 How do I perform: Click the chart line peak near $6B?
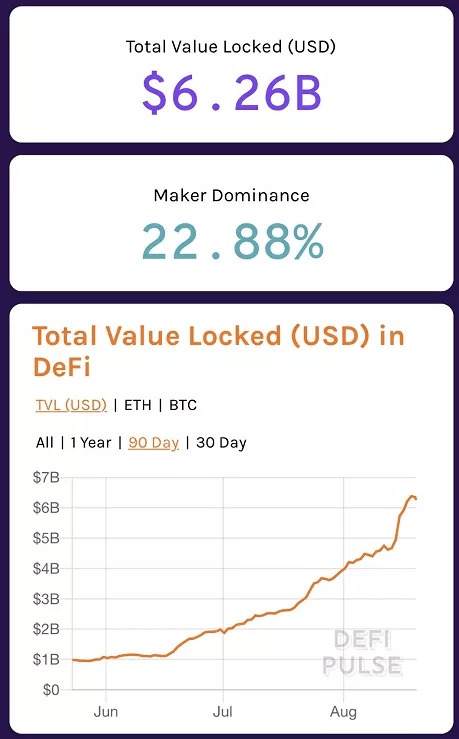[x=412, y=497]
